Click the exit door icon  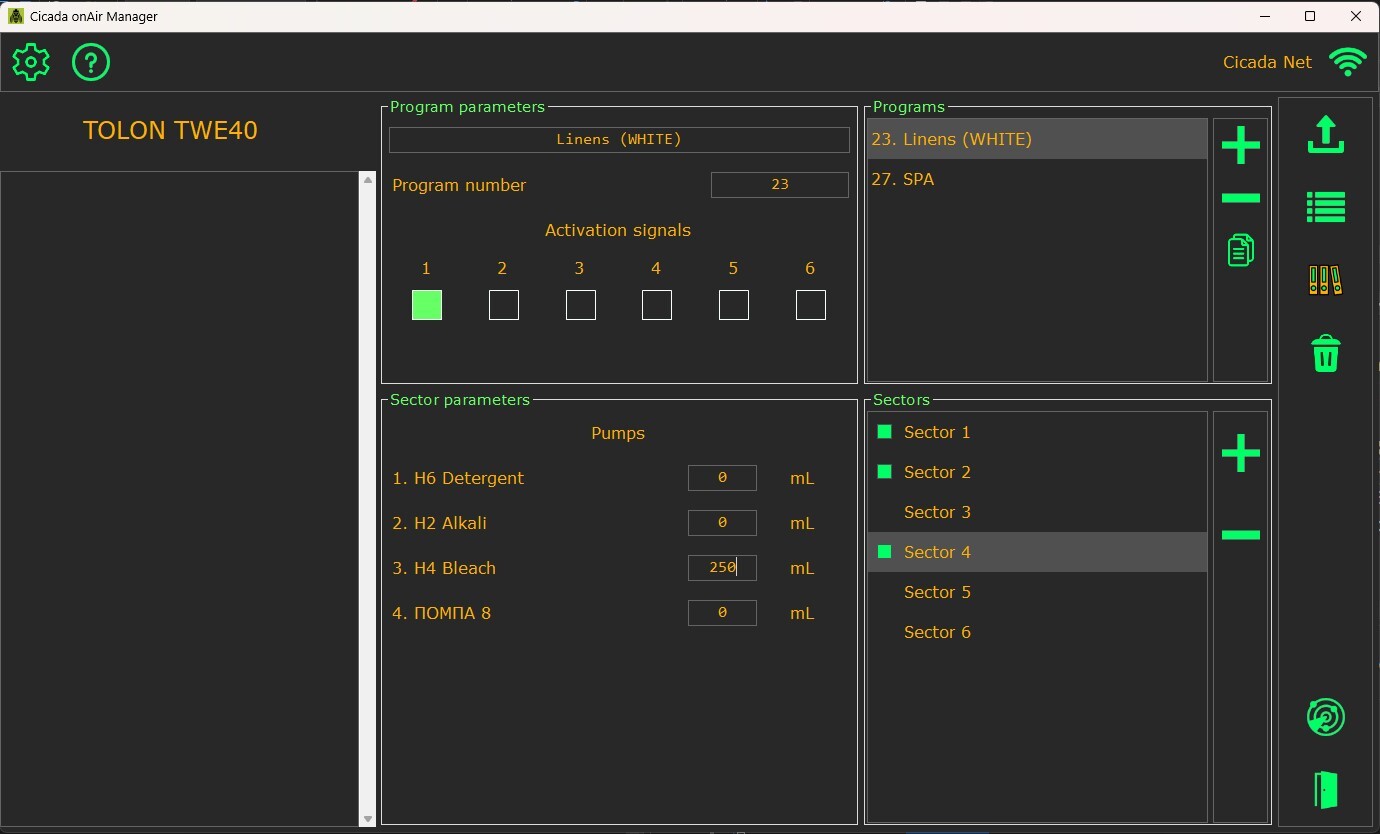coord(1325,790)
